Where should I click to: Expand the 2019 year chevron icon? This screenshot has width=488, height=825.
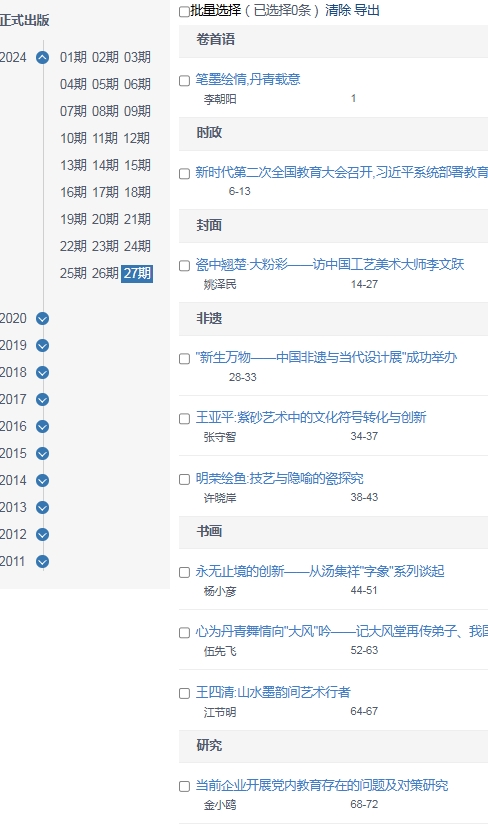click(43, 346)
